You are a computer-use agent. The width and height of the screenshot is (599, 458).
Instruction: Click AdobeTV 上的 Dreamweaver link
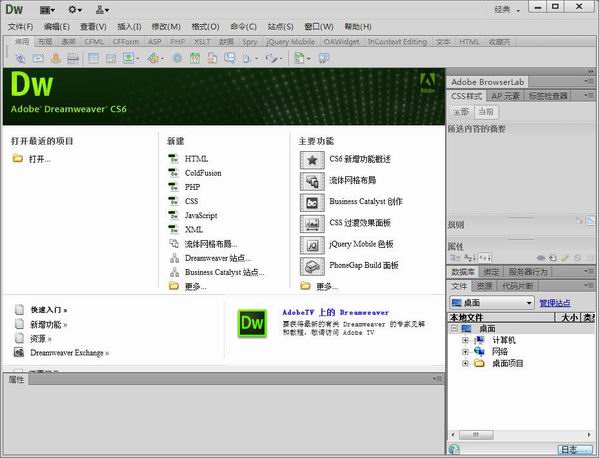tap(335, 312)
